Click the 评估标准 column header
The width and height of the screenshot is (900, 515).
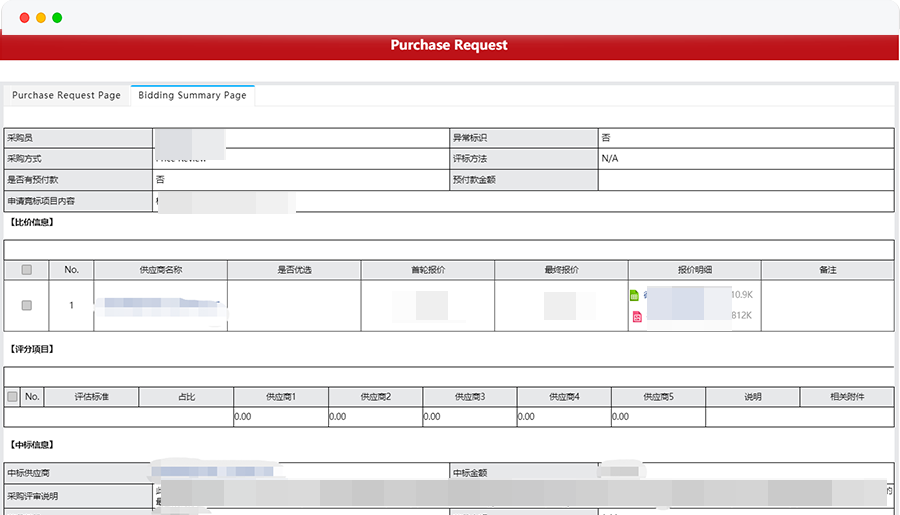coord(91,397)
